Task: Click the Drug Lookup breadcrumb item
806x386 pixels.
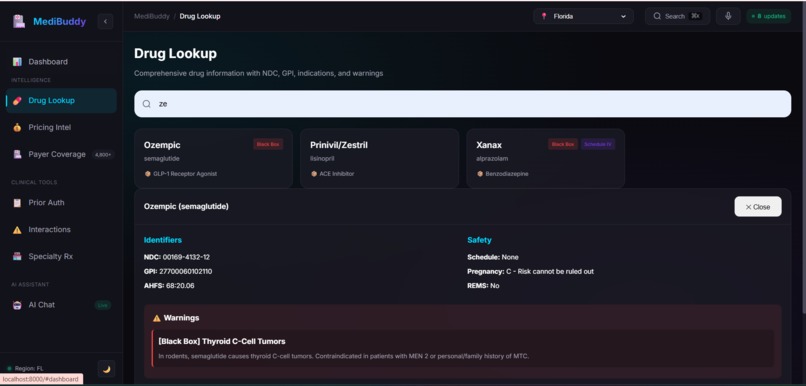Action: [200, 16]
